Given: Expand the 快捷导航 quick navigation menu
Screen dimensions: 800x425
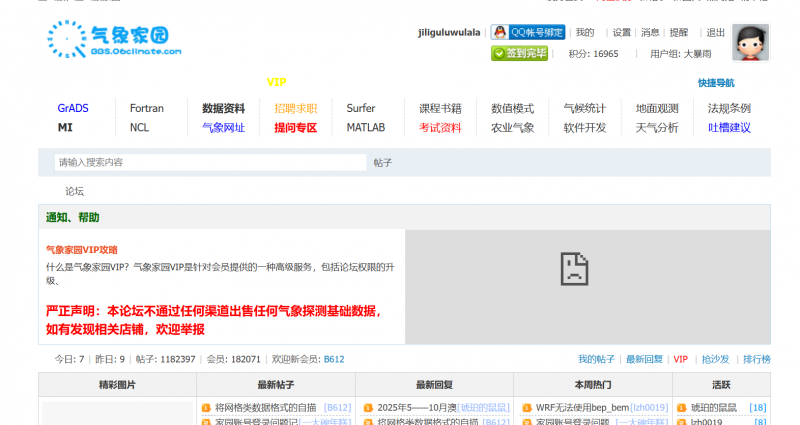Looking at the screenshot, I should click(x=716, y=83).
